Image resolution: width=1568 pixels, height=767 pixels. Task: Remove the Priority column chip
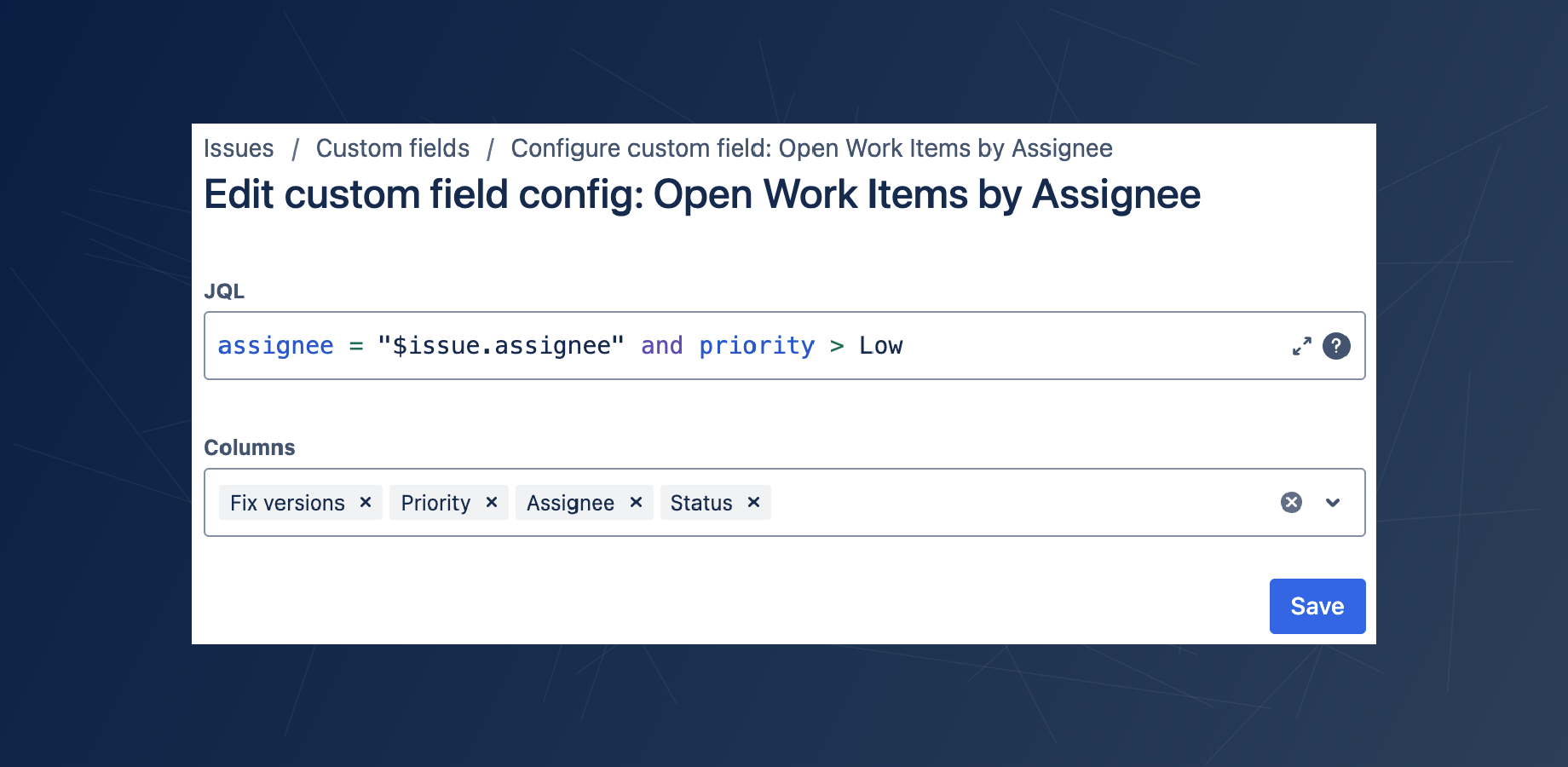click(x=492, y=503)
